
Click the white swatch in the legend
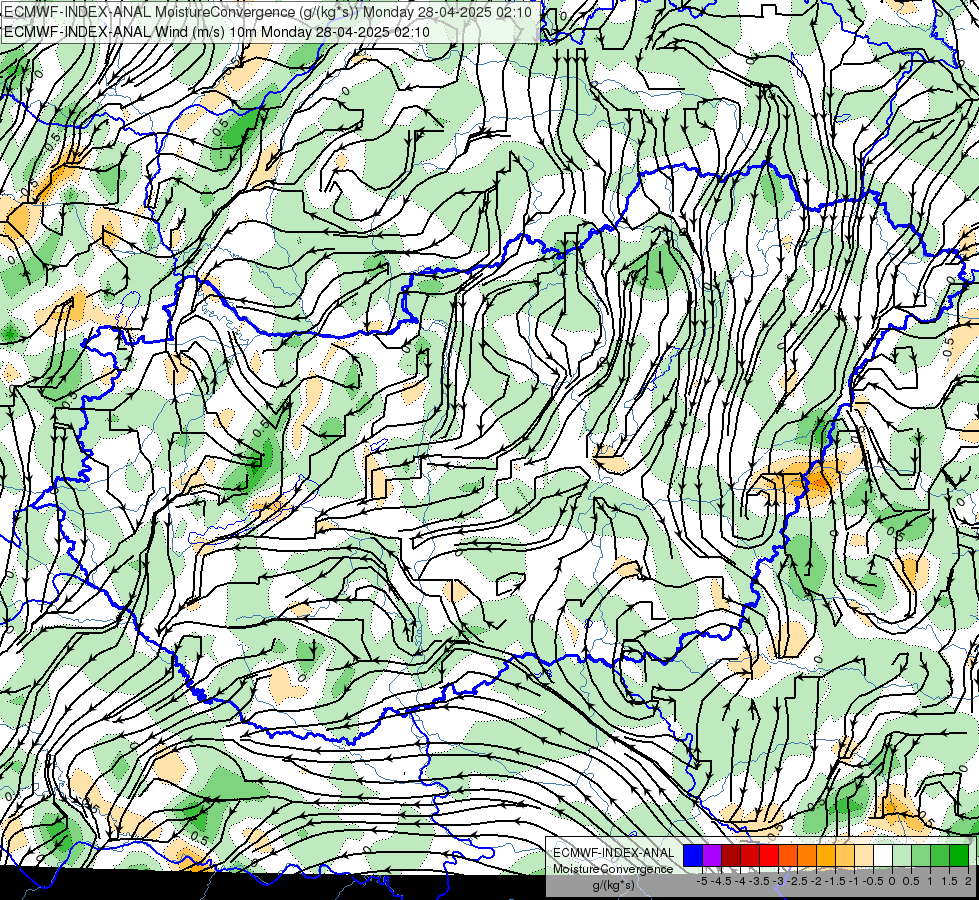[883, 856]
